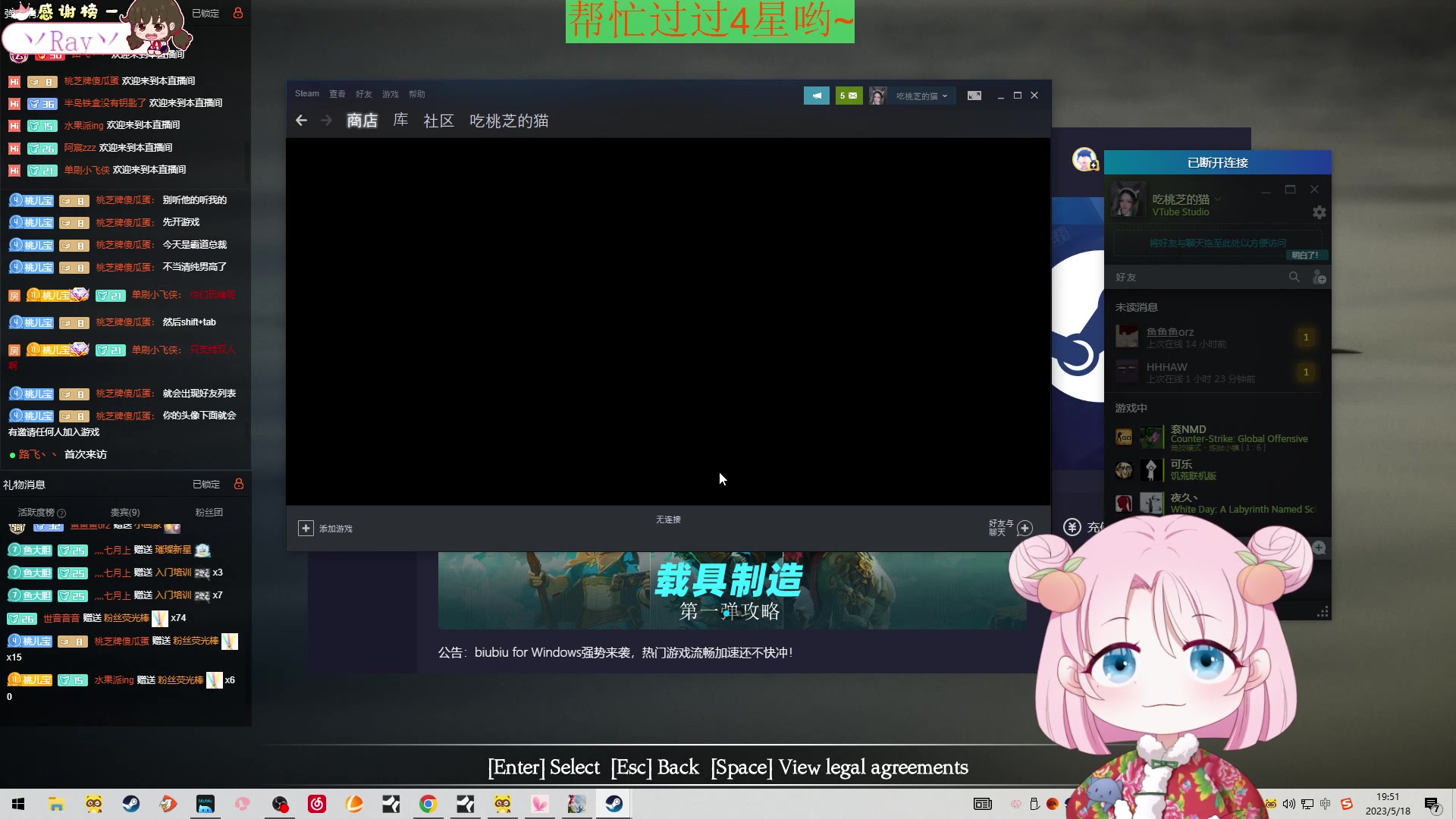Image resolution: width=1456 pixels, height=819 pixels.
Task: Open biubiu accelerator in taskbar
Action: 205,804
